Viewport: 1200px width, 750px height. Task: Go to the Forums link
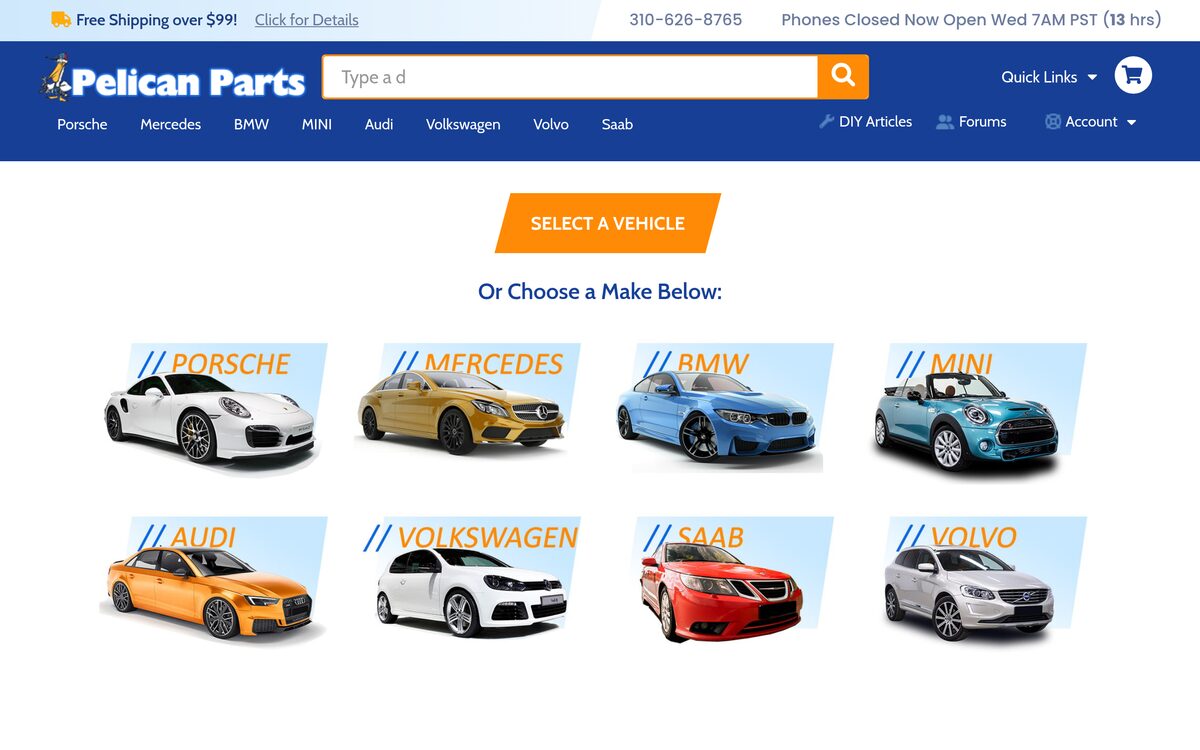click(x=982, y=122)
